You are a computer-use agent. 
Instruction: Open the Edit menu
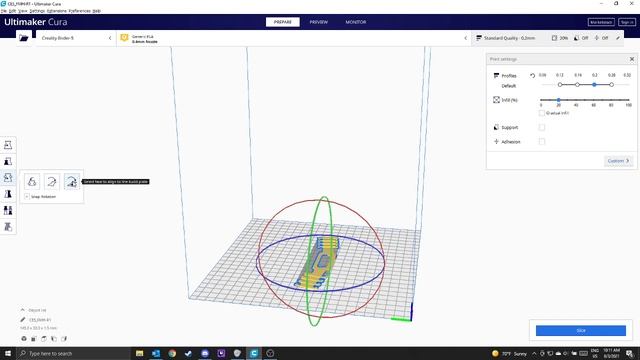coord(12,11)
